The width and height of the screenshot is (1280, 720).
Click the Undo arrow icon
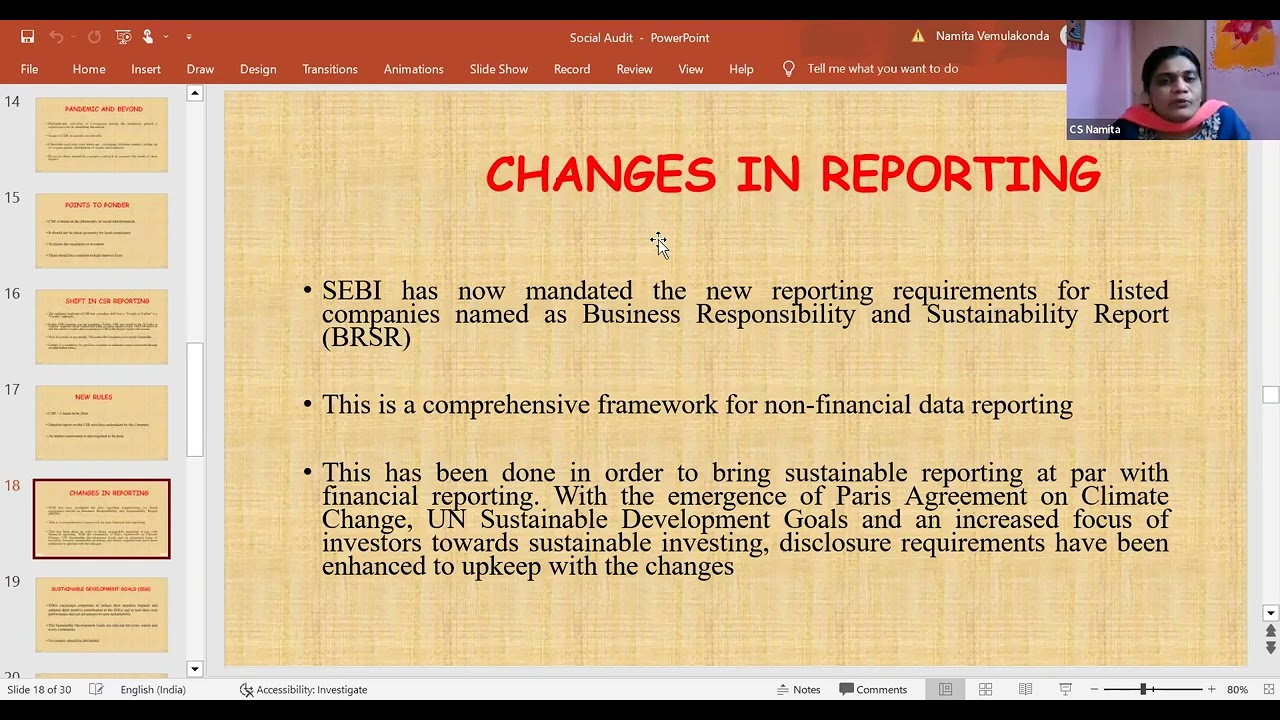click(x=56, y=37)
